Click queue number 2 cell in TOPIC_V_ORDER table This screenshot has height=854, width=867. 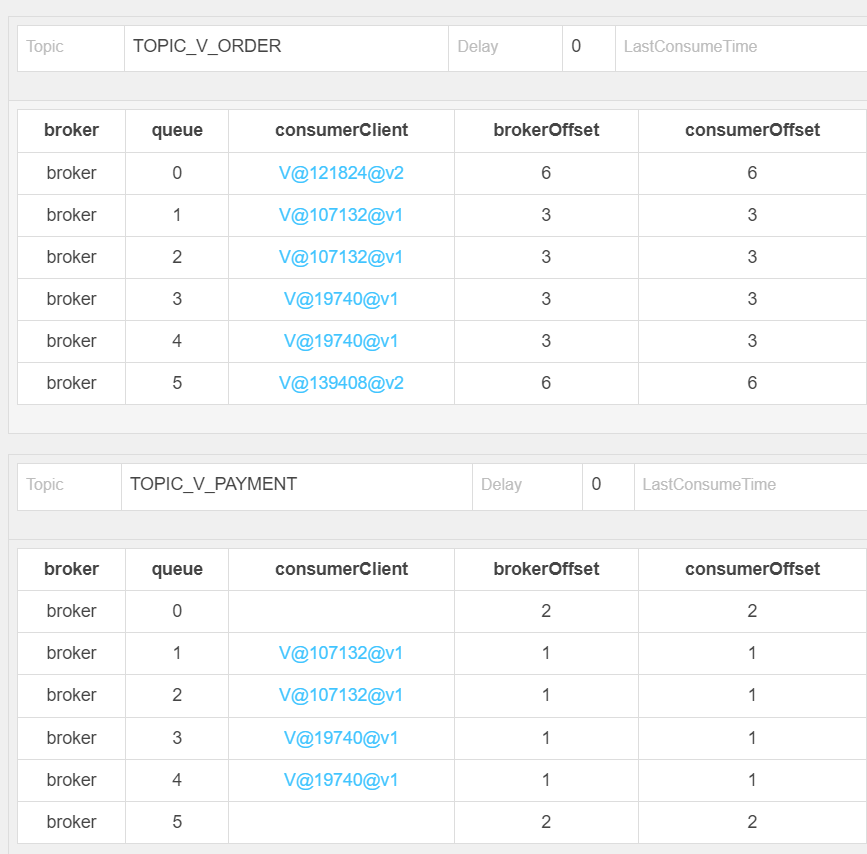coord(177,257)
